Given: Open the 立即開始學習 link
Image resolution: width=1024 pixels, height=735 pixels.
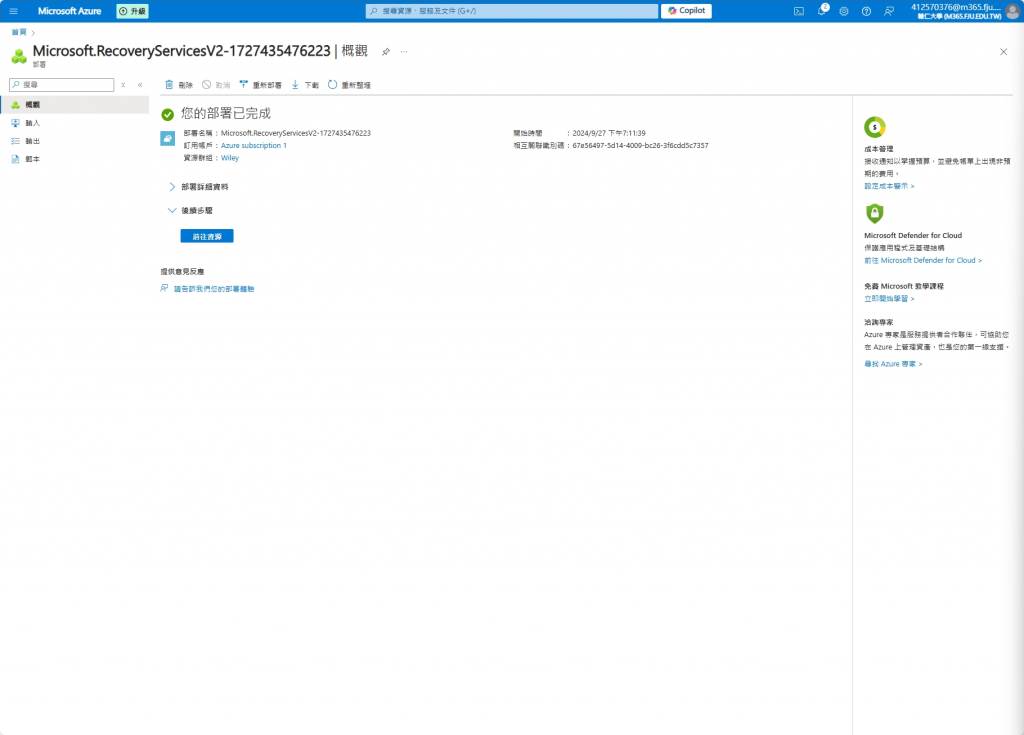Looking at the screenshot, I should click(889, 299).
